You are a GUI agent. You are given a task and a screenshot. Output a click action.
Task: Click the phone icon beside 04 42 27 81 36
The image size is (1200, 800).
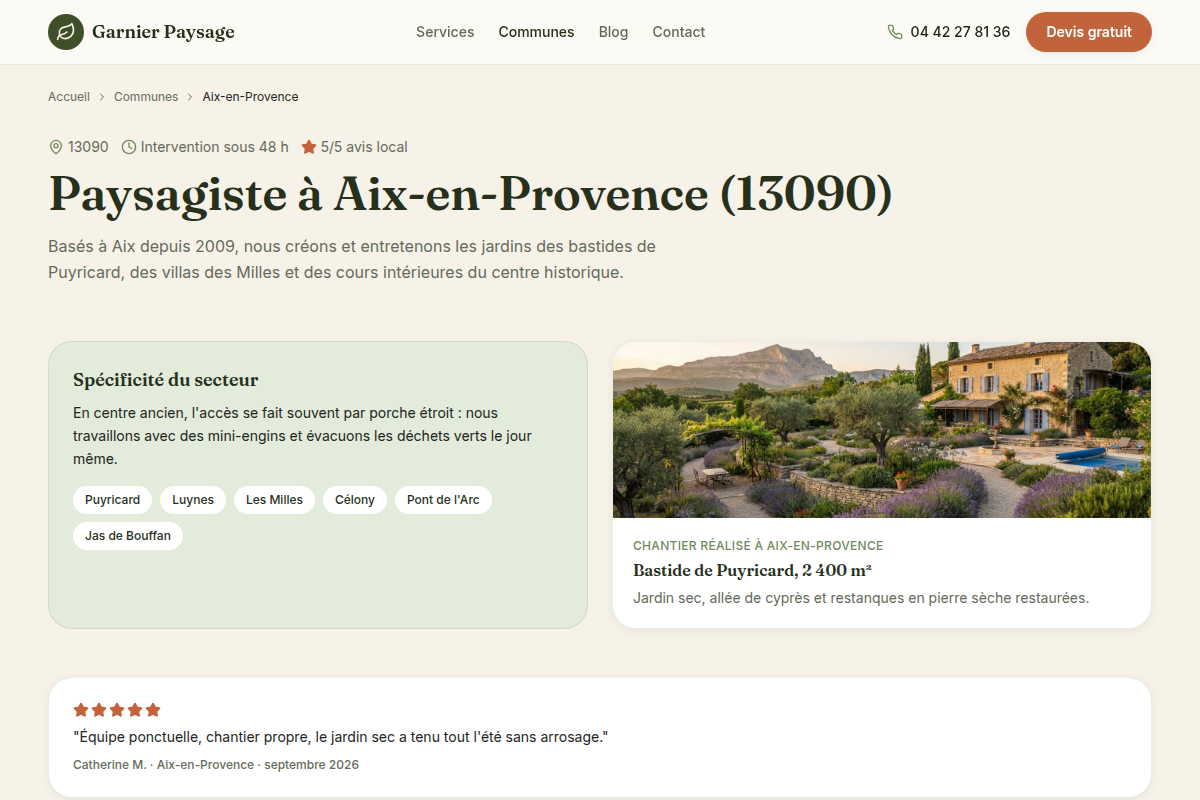click(895, 32)
